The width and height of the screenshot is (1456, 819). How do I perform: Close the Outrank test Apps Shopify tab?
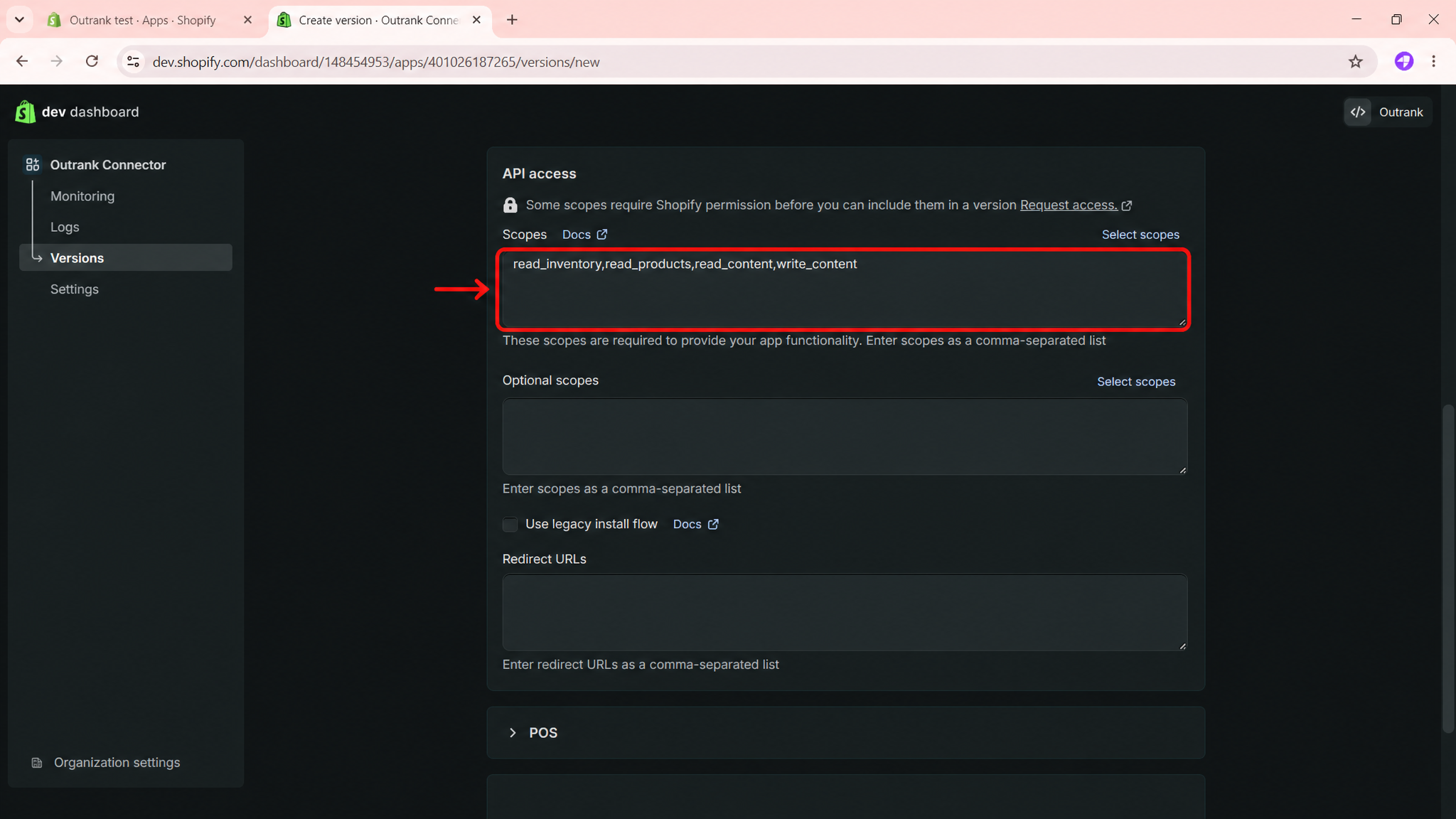247,20
